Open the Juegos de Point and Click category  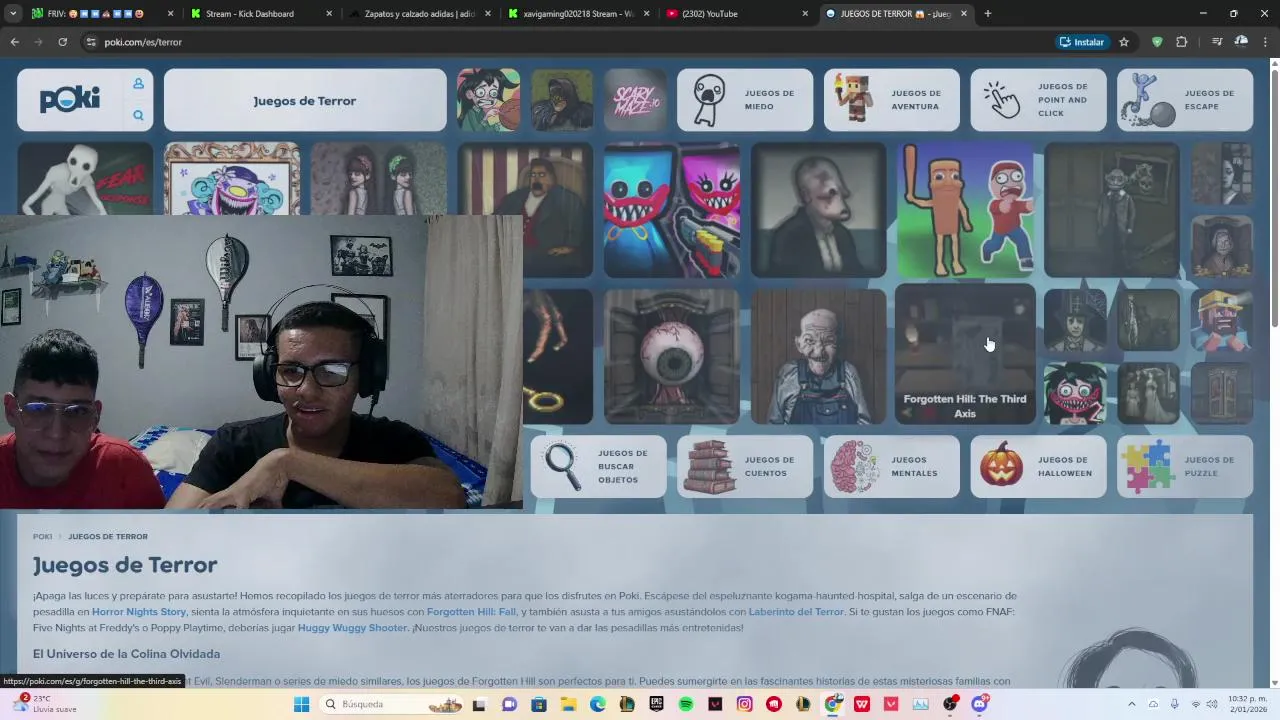tap(1038, 100)
